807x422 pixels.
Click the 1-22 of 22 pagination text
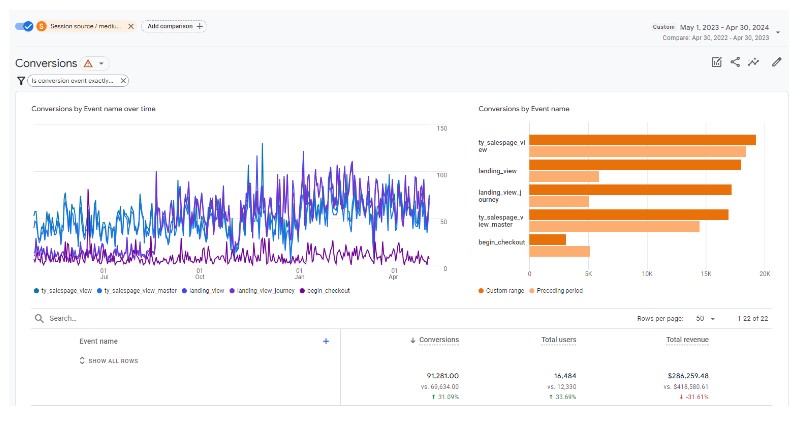753,319
